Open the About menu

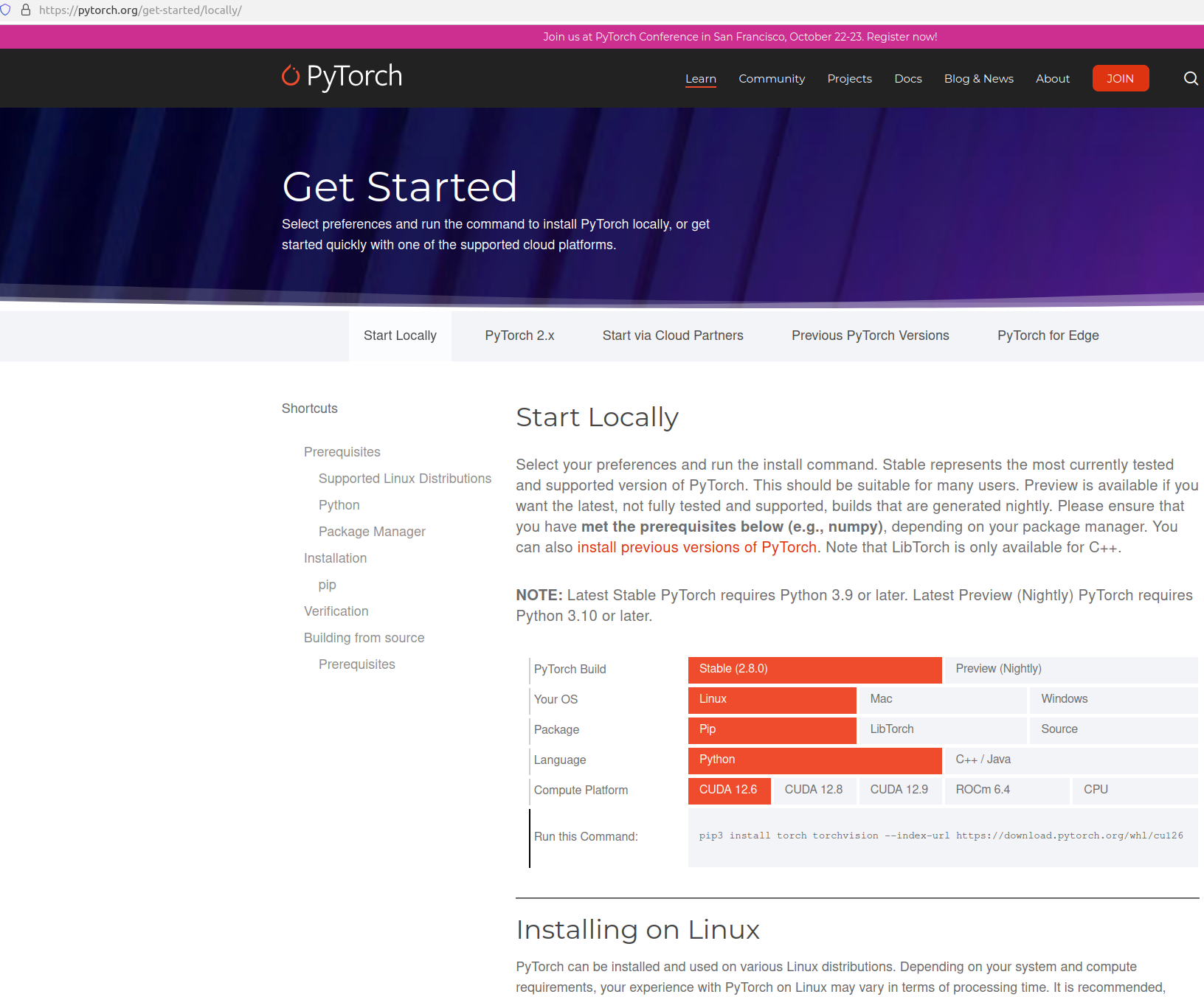click(x=1053, y=79)
